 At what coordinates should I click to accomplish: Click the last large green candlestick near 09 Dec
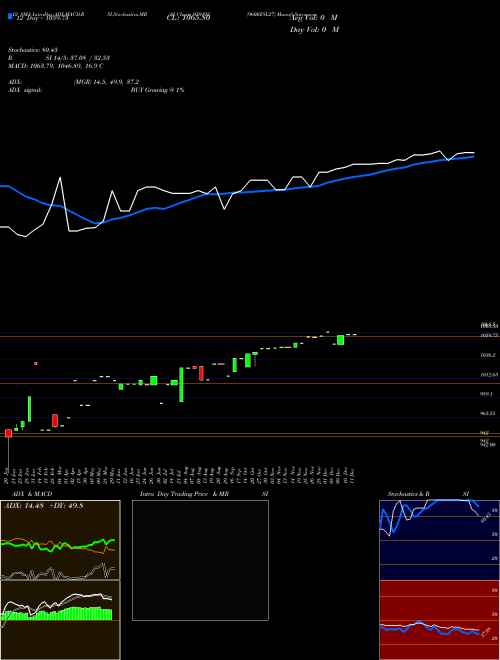point(340,340)
